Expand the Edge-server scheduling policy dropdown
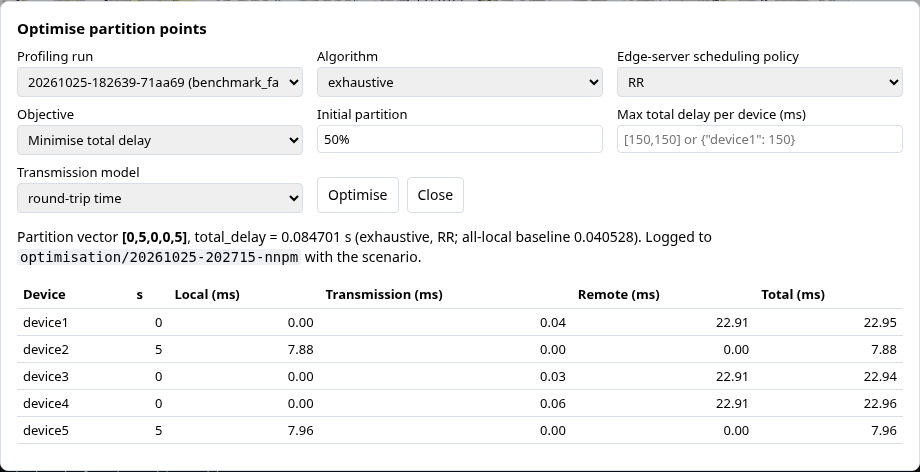This screenshot has height=472, width=920. coord(759,82)
